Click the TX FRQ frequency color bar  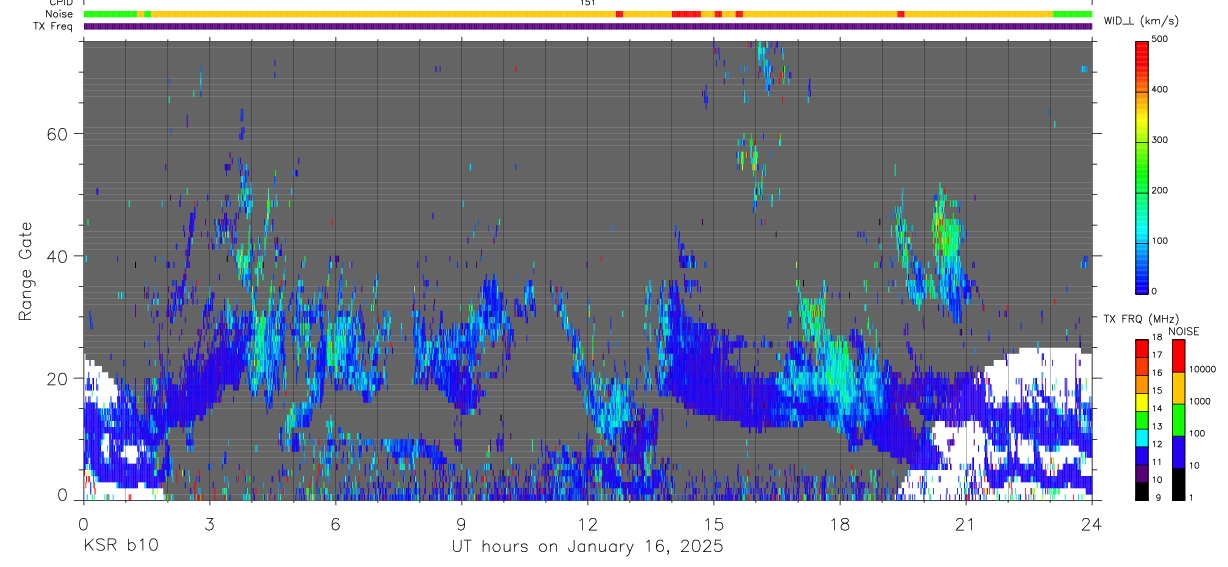tap(1142, 419)
